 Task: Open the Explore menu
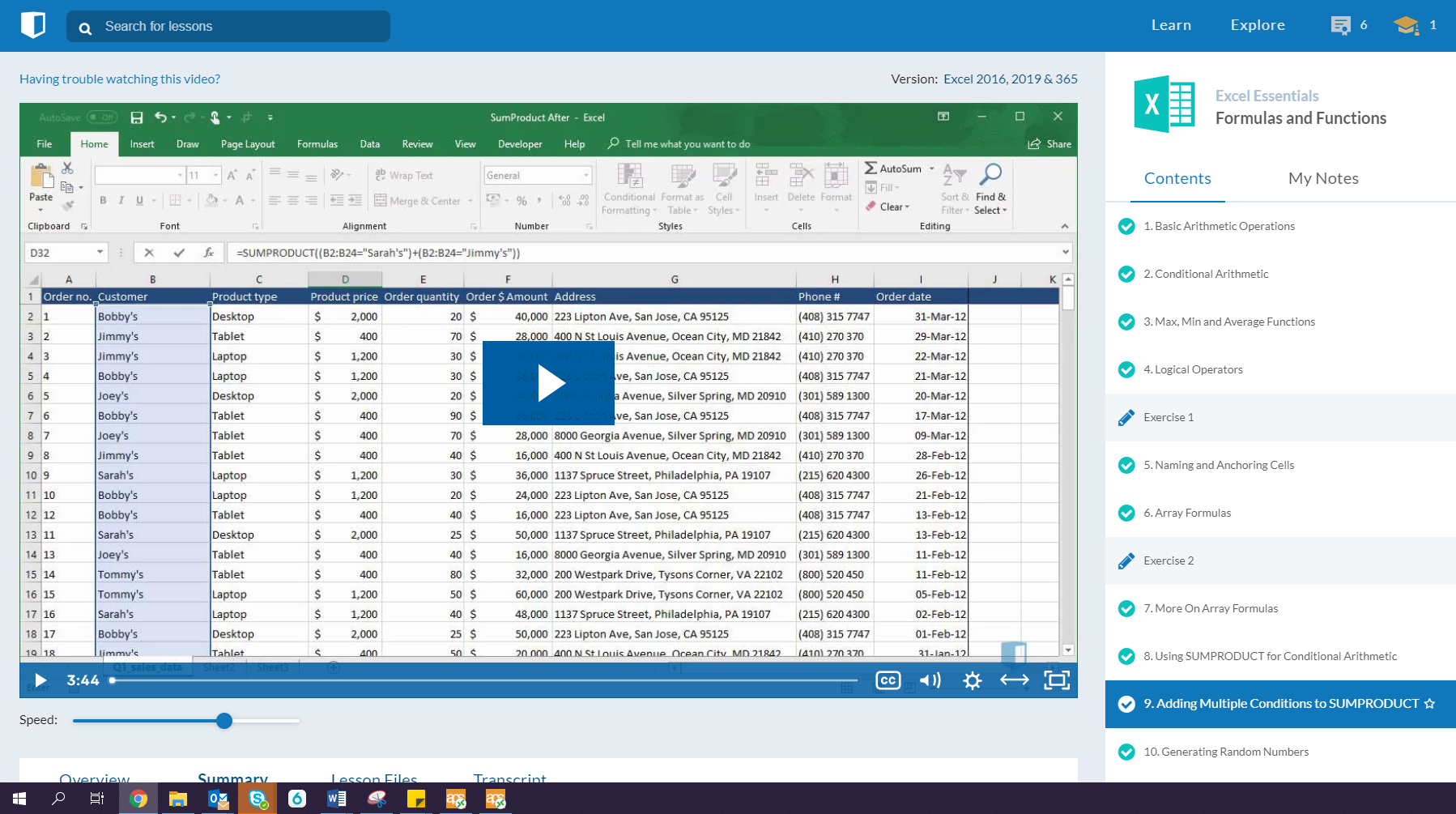pos(1258,25)
